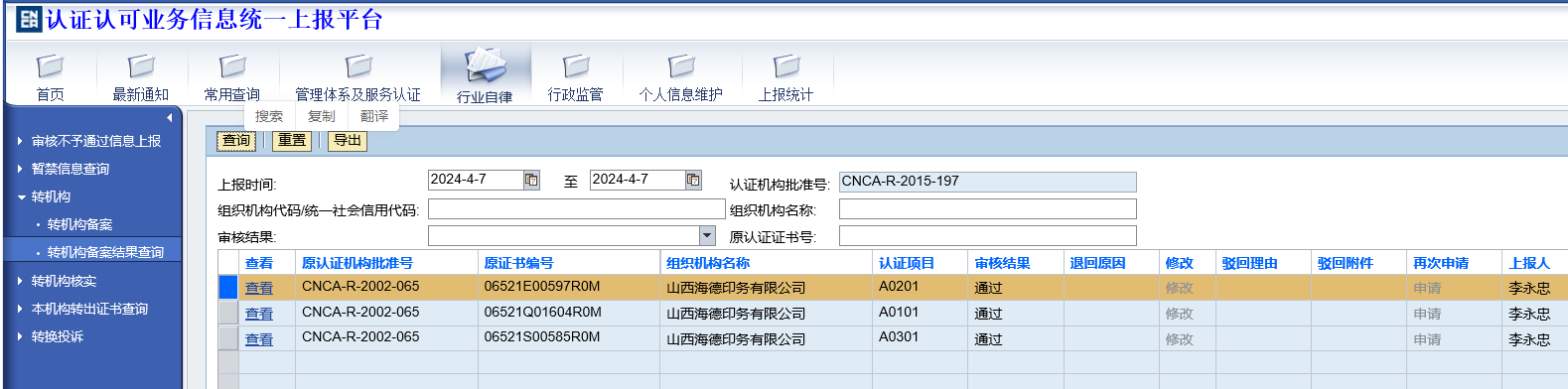This screenshot has height=389, width=1568.
Task: Open the end date calendar picker
Action: click(693, 180)
